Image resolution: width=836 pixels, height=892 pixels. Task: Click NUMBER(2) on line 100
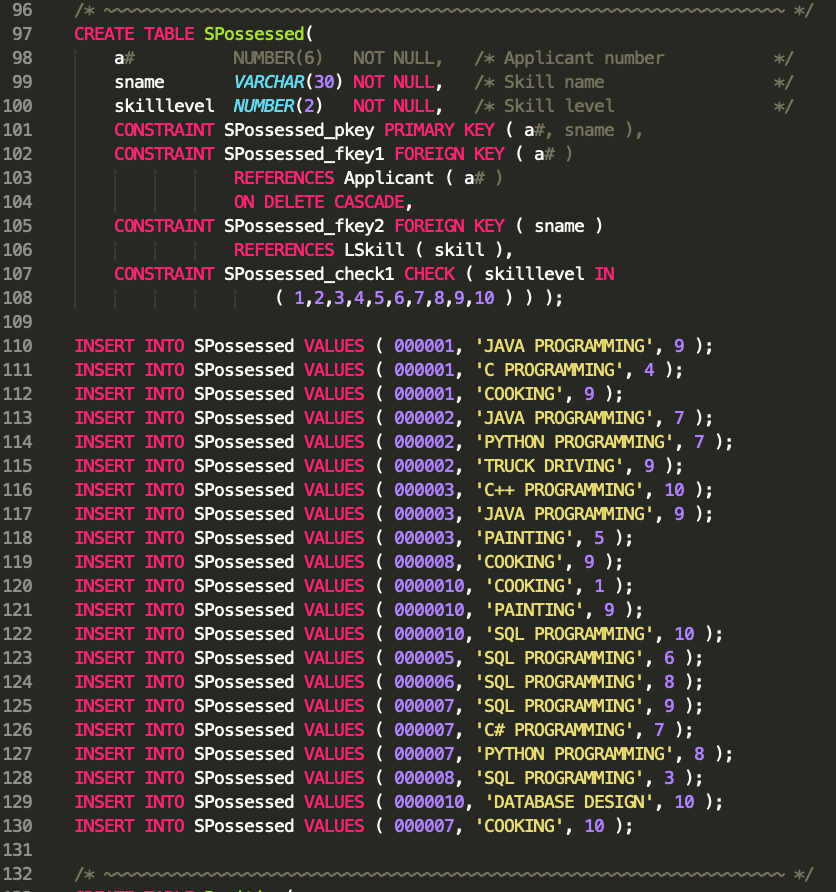tap(278, 106)
